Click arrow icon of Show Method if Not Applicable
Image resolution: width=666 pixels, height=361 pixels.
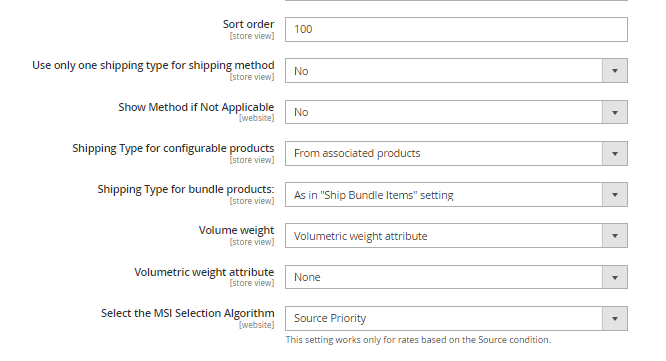[x=615, y=112]
